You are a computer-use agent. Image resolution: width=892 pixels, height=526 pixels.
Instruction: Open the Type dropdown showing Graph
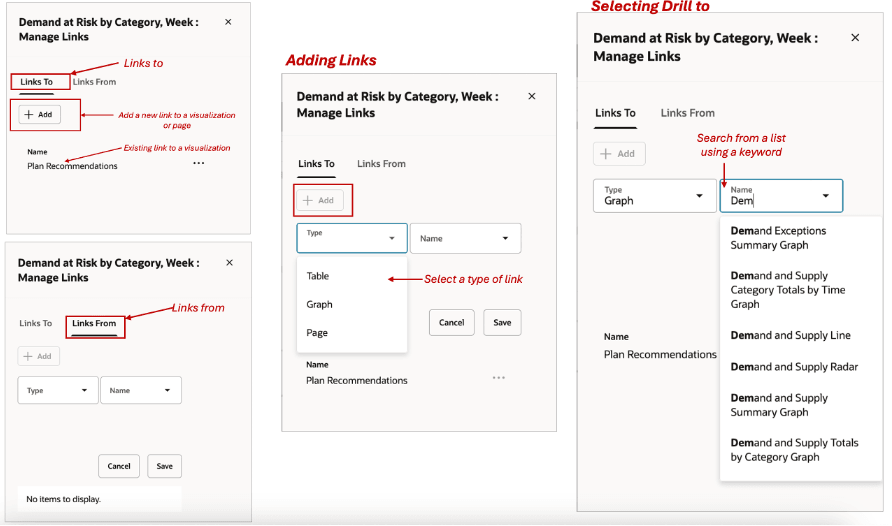[x=654, y=196]
